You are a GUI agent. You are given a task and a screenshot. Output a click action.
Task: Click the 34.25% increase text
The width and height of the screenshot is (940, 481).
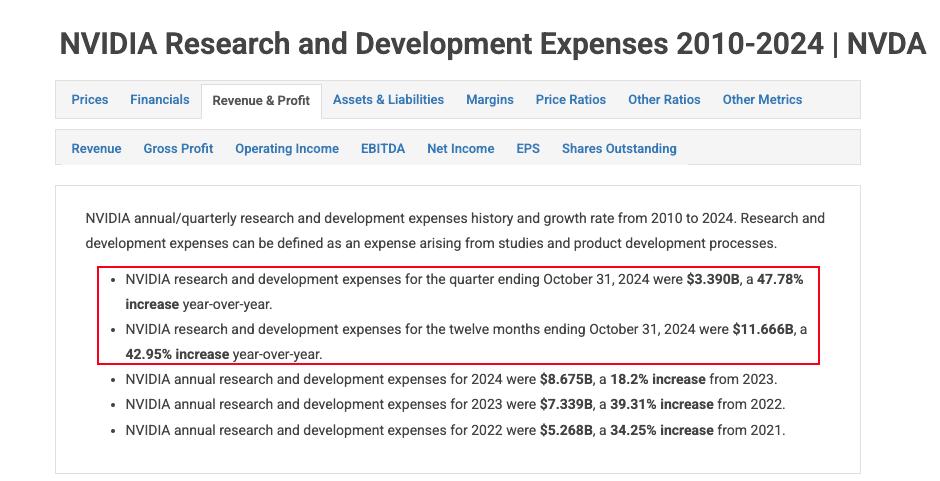pos(662,431)
